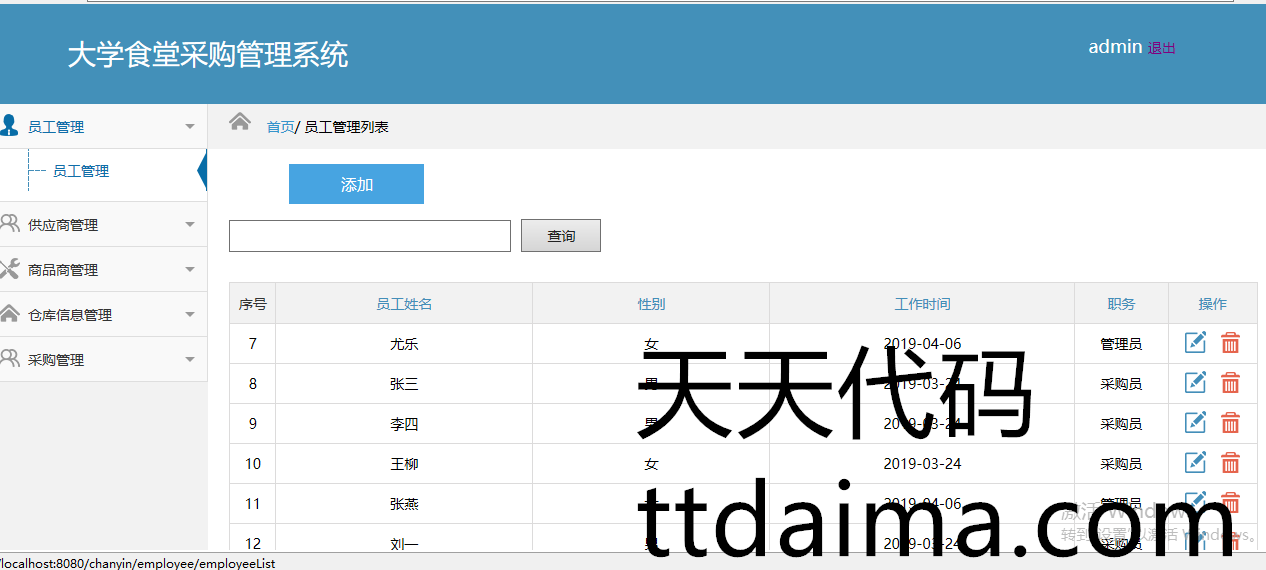Click trash icon in 李四 row
Image resolution: width=1266 pixels, height=570 pixels.
[1231, 423]
